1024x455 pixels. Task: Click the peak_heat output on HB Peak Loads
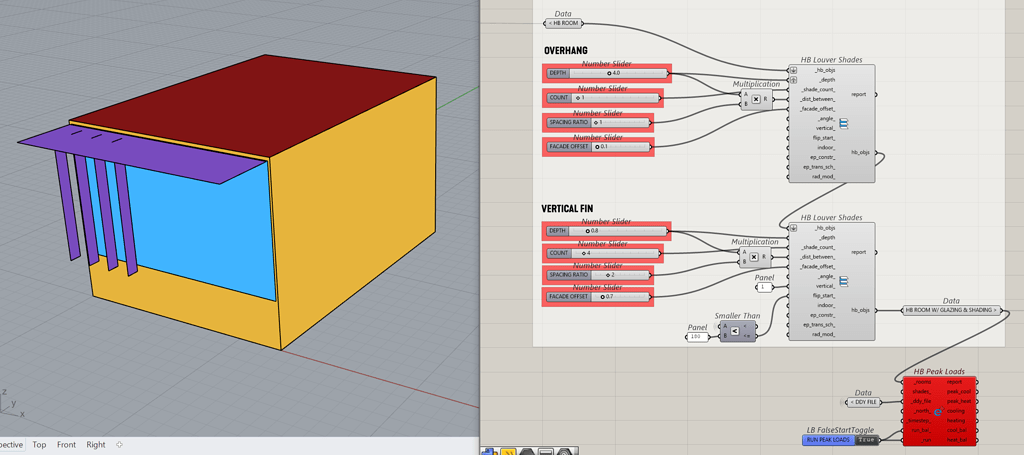(959, 401)
